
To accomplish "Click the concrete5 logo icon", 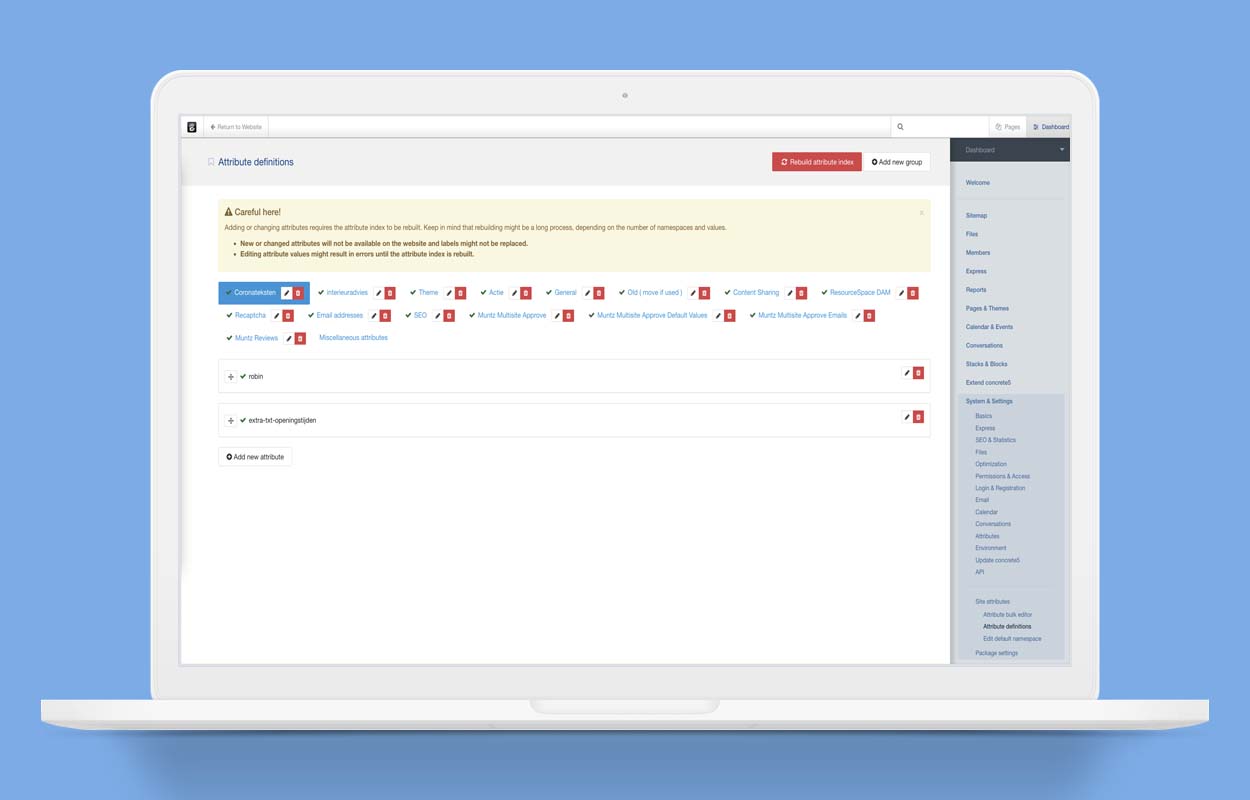I will click(x=192, y=127).
